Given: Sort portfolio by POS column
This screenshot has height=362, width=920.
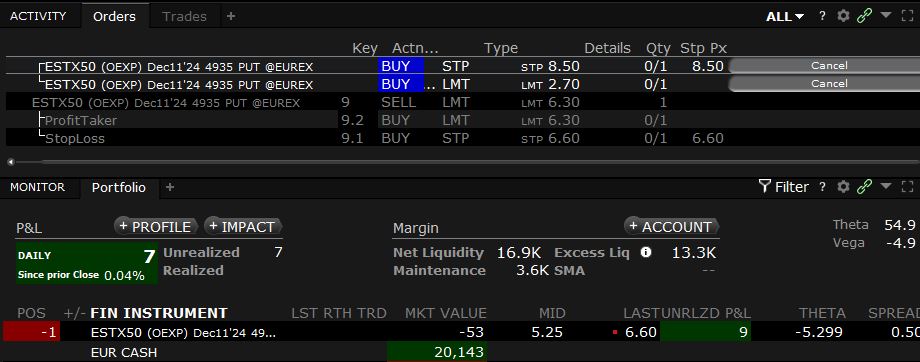Looking at the screenshot, I should (x=31, y=313).
